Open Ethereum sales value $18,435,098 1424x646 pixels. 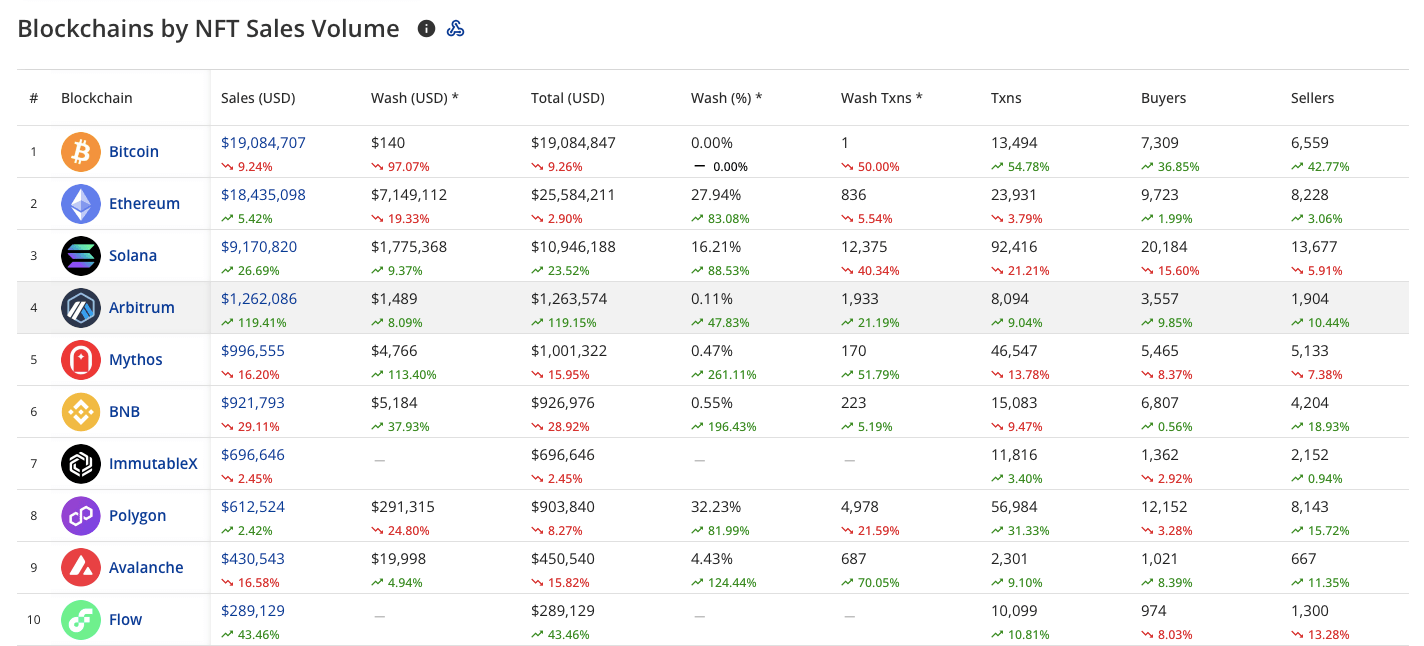263,195
